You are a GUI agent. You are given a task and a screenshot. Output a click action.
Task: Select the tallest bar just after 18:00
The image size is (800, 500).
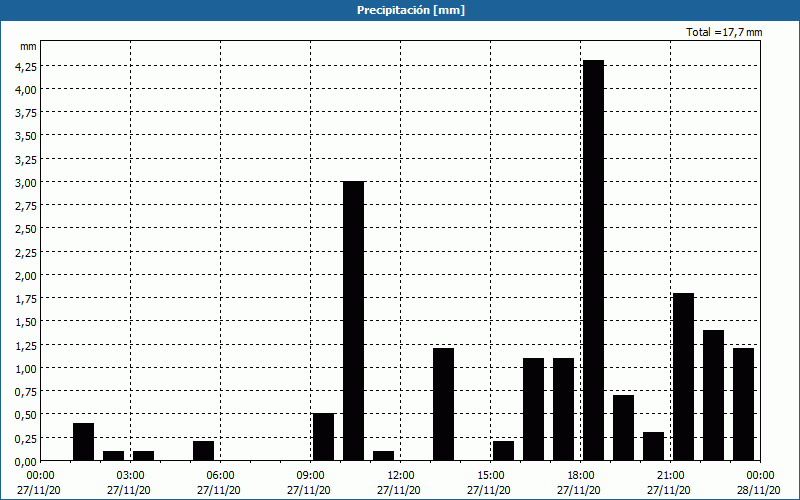pyautogui.click(x=593, y=260)
